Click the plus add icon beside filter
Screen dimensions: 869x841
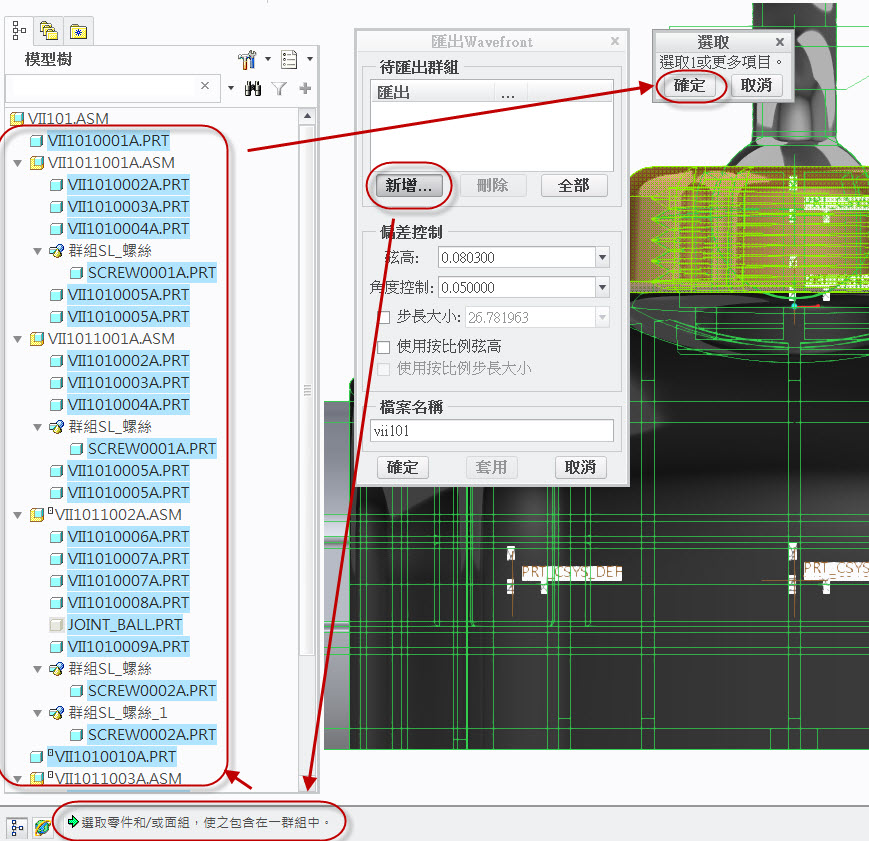click(305, 89)
